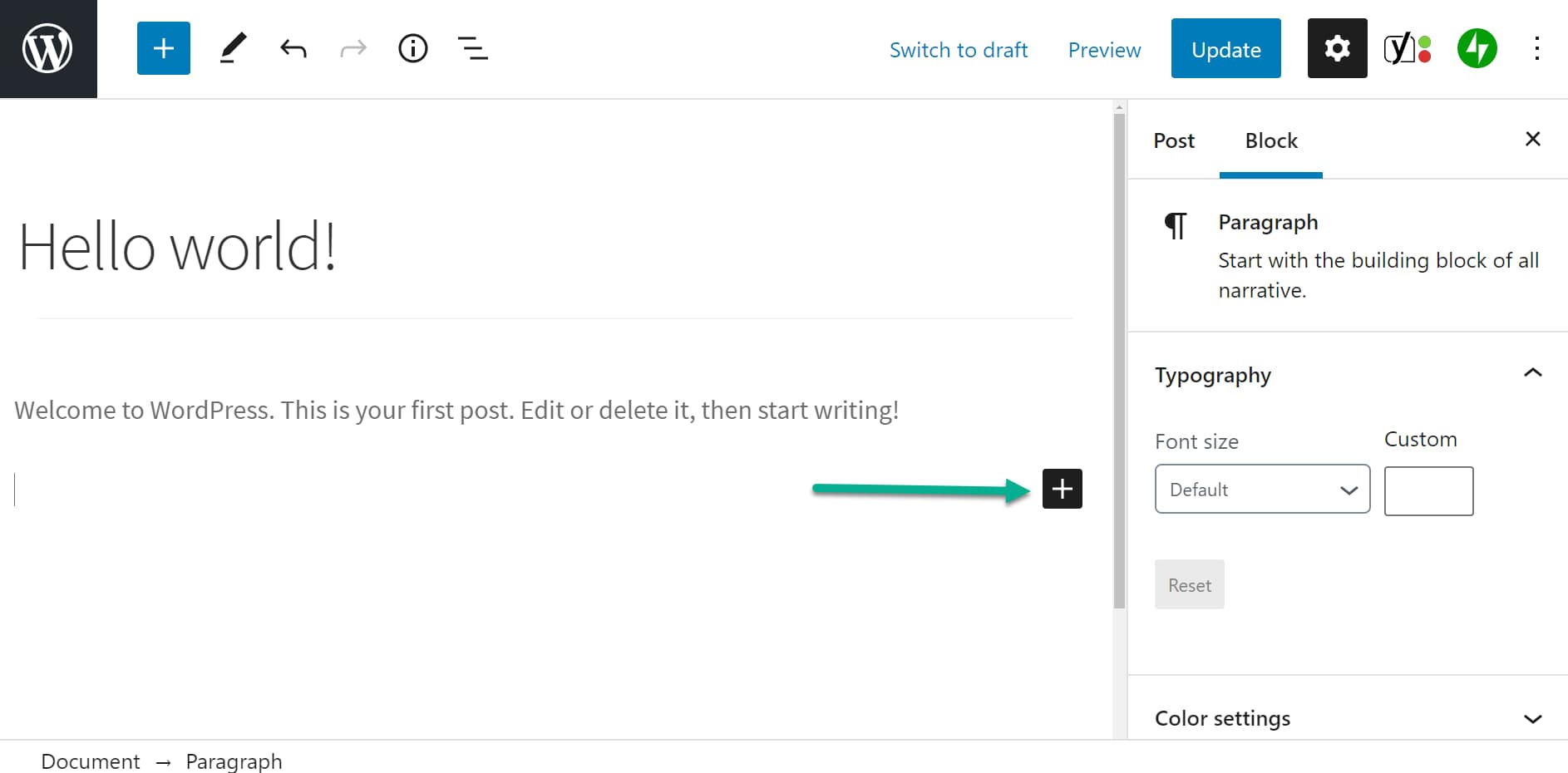The height and width of the screenshot is (773, 1568).
Task: Collapse the Typography panel
Action: (1532, 373)
